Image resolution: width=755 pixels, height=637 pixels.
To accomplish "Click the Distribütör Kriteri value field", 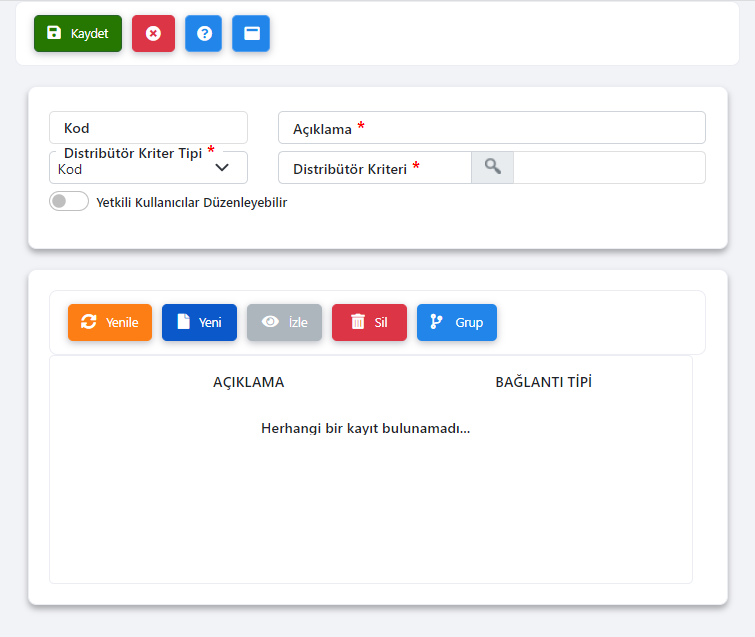I will point(608,168).
